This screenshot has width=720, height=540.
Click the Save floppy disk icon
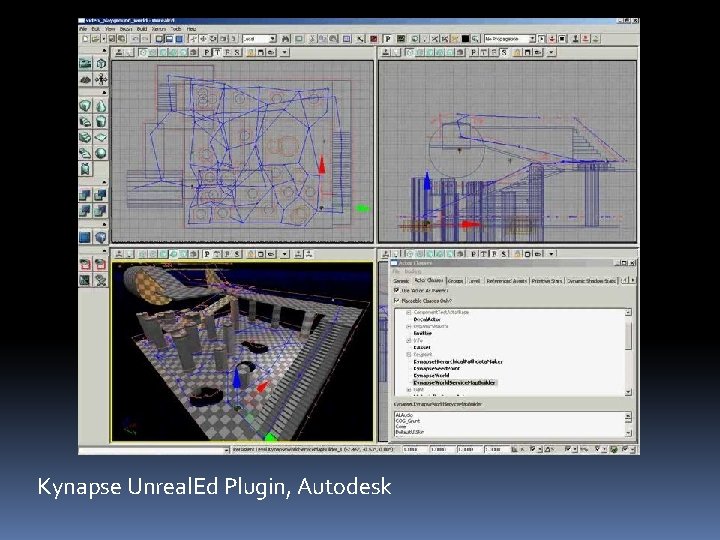pyautogui.click(x=112, y=39)
